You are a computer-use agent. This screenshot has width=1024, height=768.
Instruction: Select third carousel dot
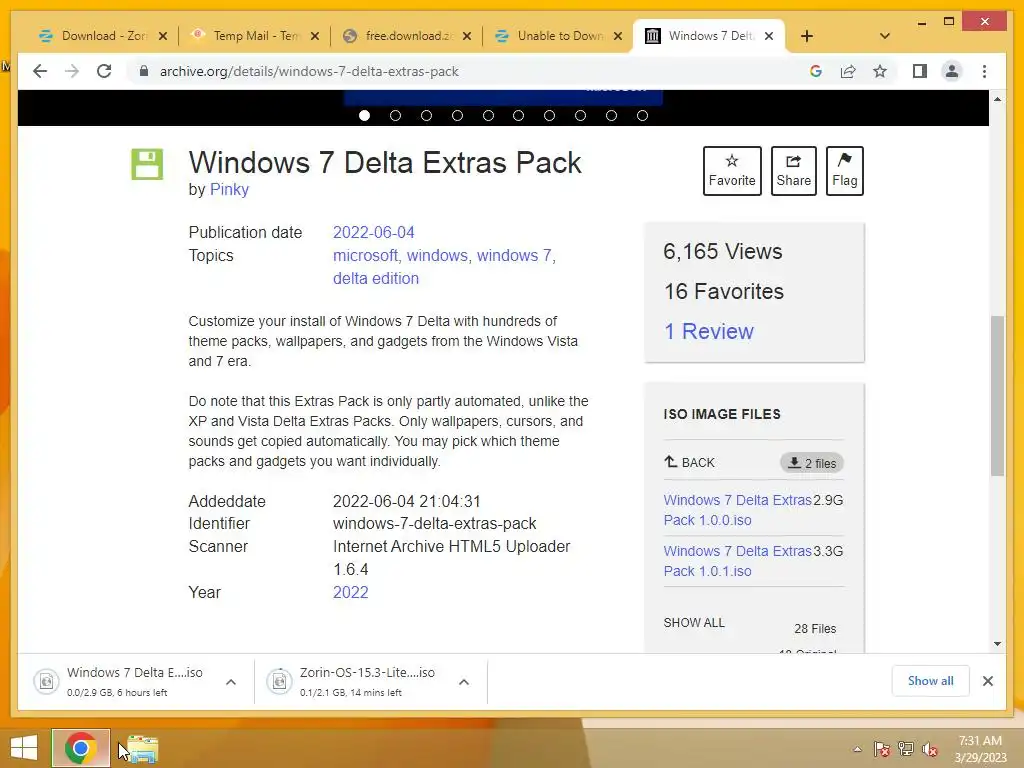pos(426,116)
